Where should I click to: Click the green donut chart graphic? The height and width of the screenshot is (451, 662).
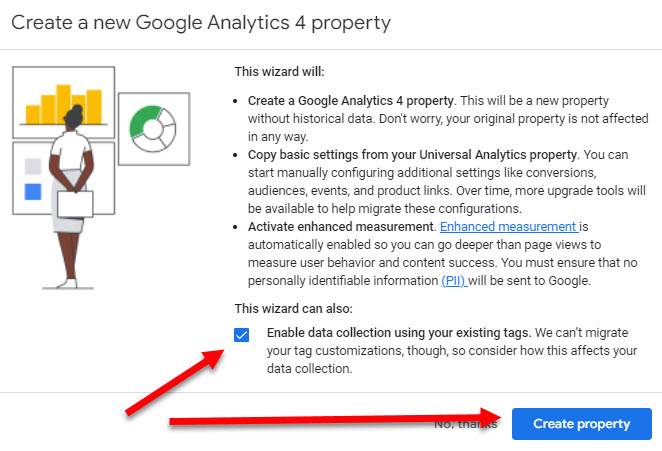click(x=153, y=127)
